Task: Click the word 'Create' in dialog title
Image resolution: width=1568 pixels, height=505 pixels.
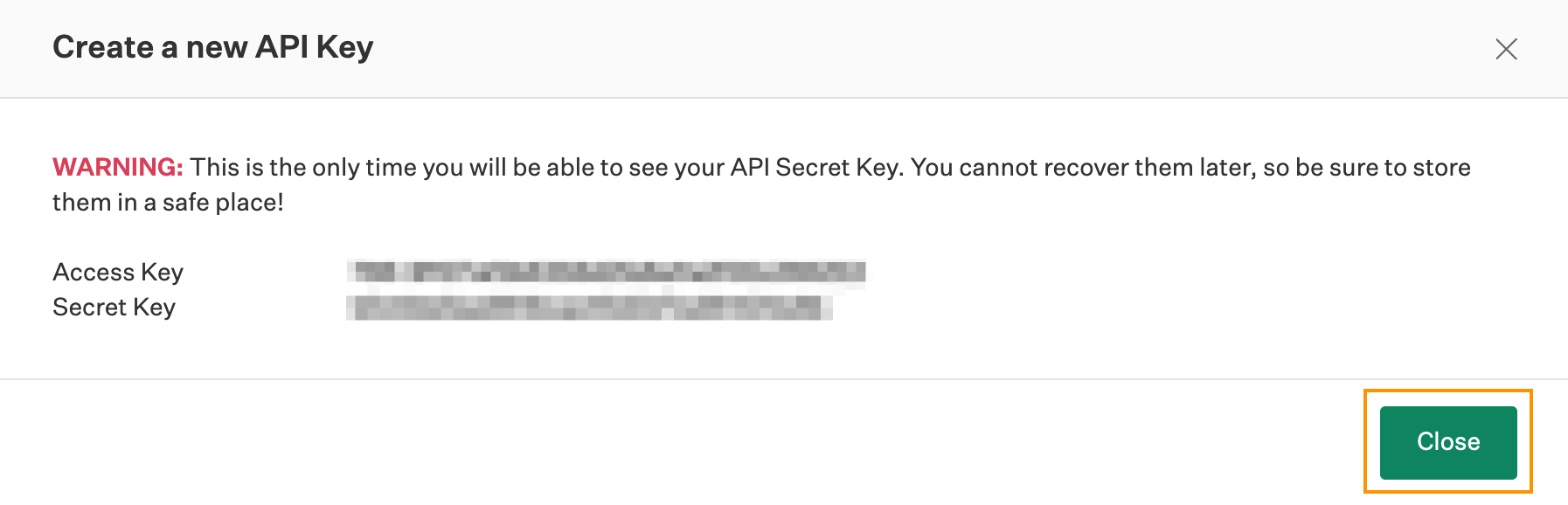Action: (103, 47)
